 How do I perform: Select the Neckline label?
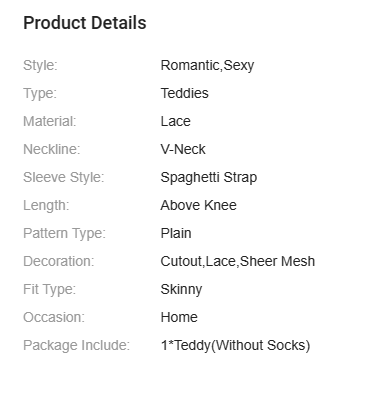pos(52,149)
